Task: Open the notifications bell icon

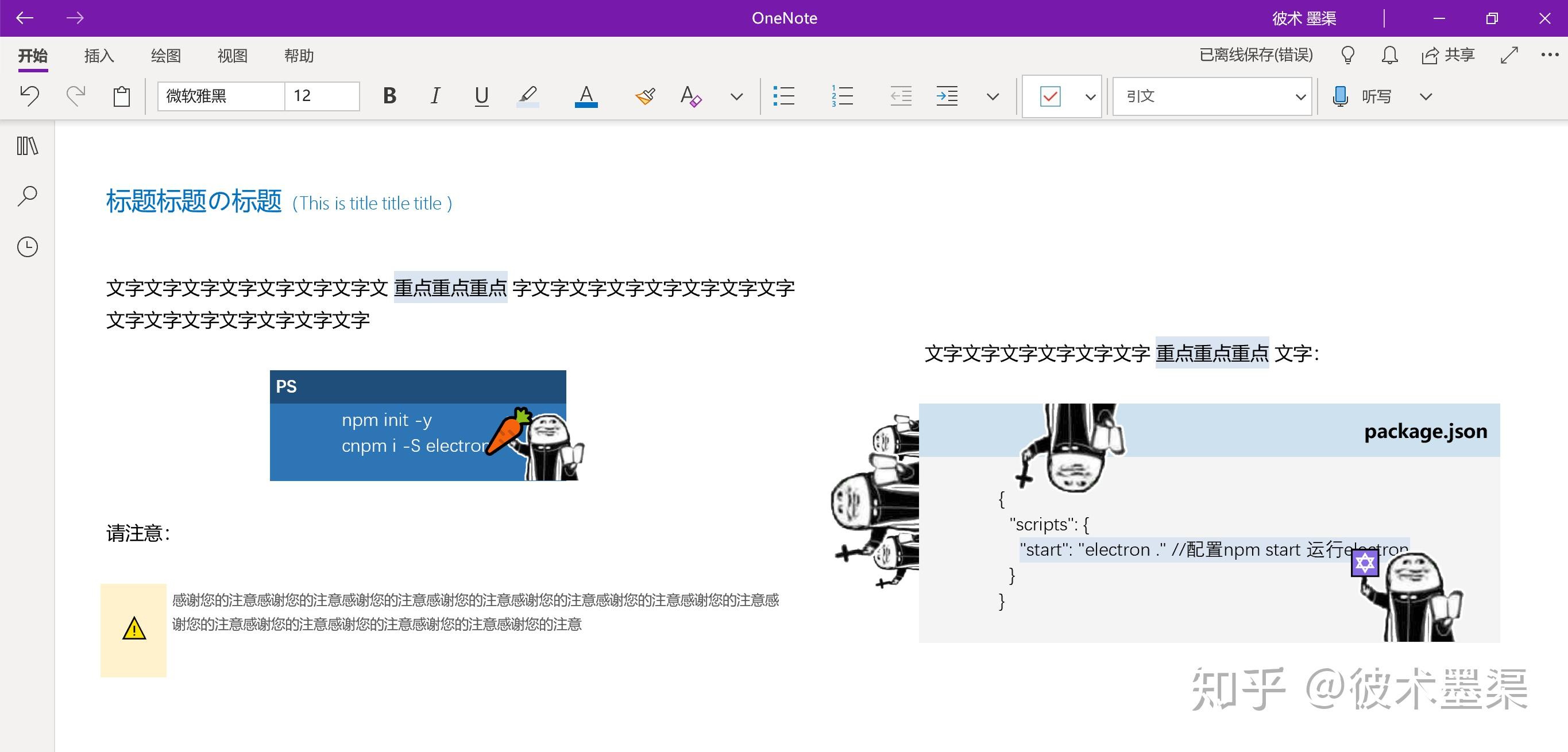Action: [x=1389, y=55]
